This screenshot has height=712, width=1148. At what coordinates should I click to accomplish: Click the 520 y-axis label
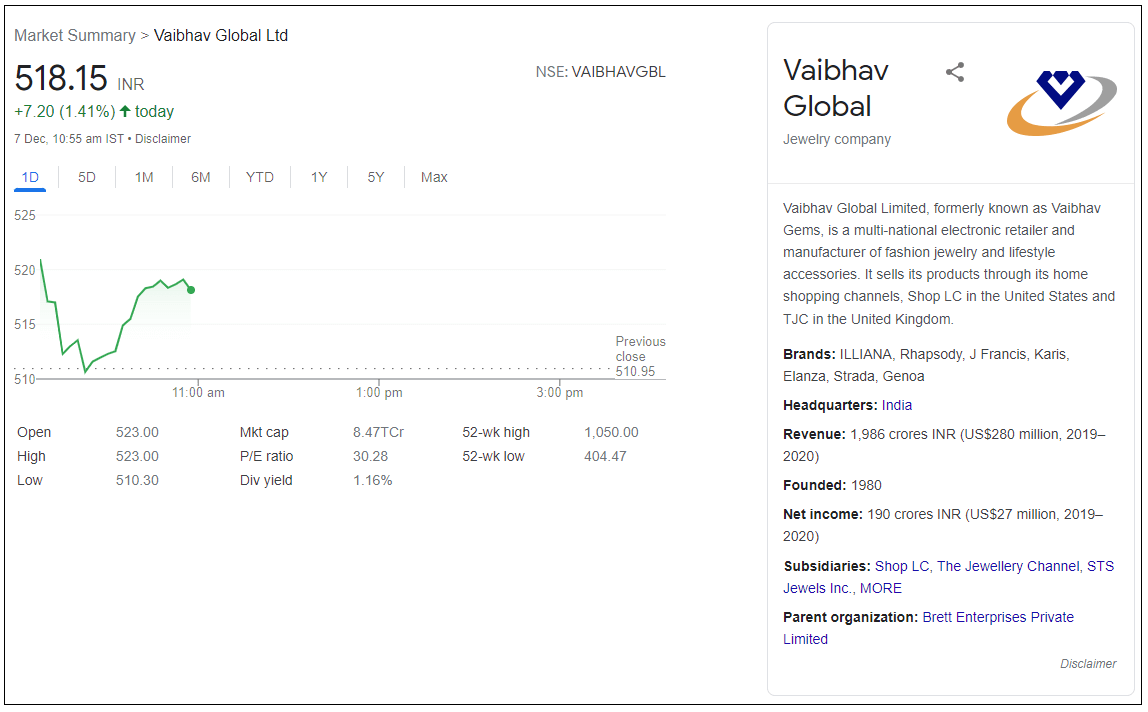[x=25, y=270]
